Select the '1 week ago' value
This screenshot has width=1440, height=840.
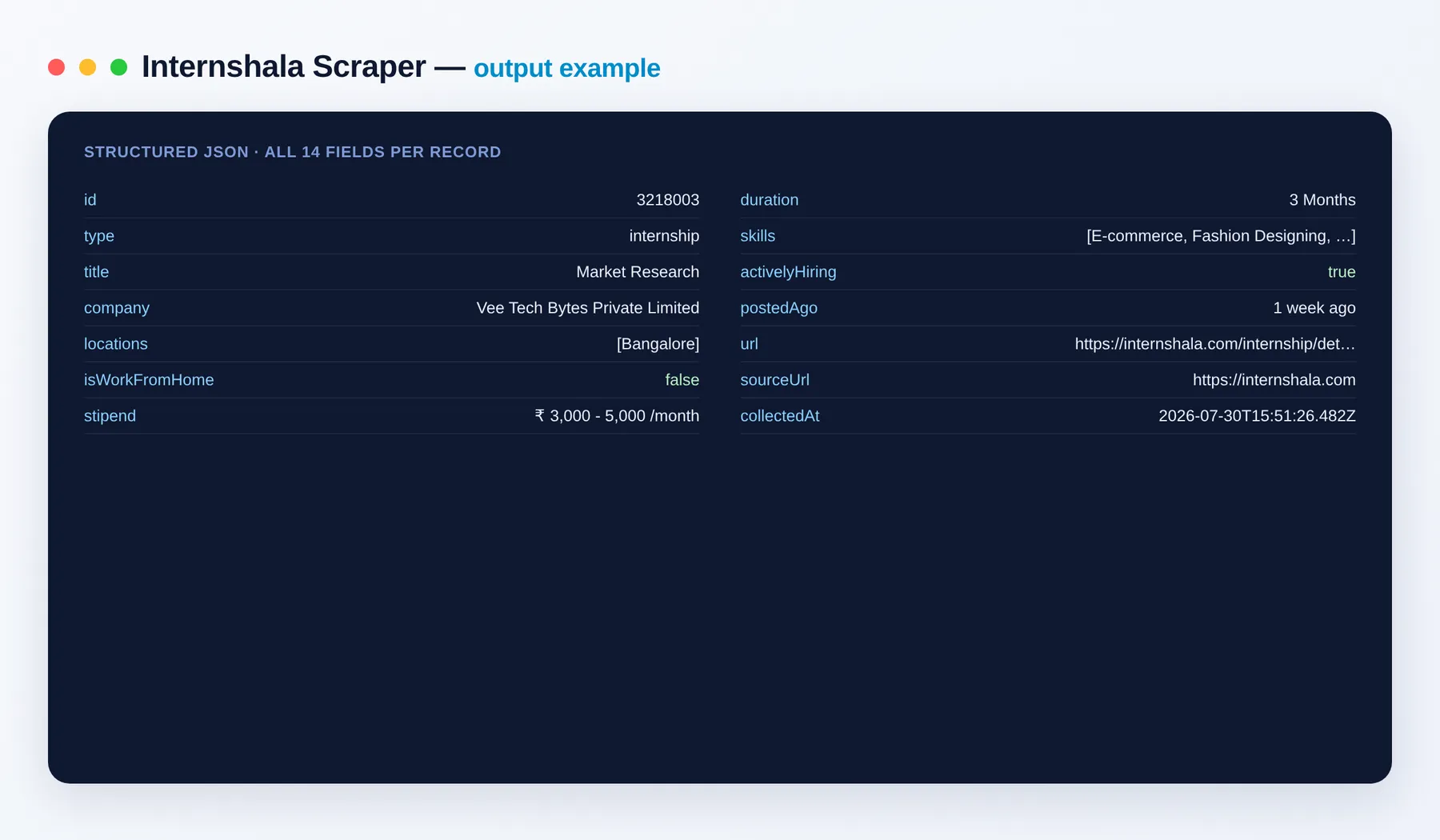tap(1314, 308)
